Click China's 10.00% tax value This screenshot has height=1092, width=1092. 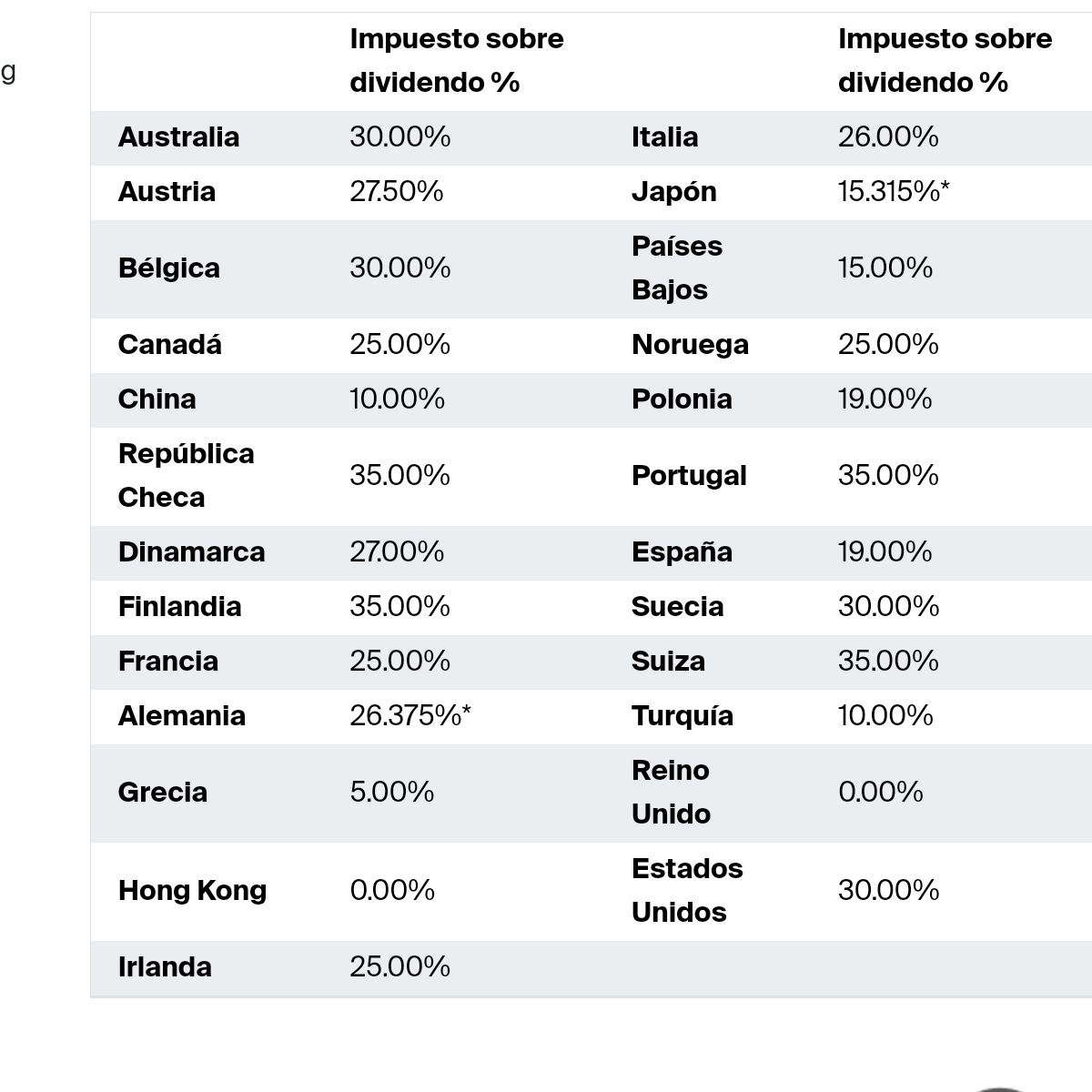[397, 399]
